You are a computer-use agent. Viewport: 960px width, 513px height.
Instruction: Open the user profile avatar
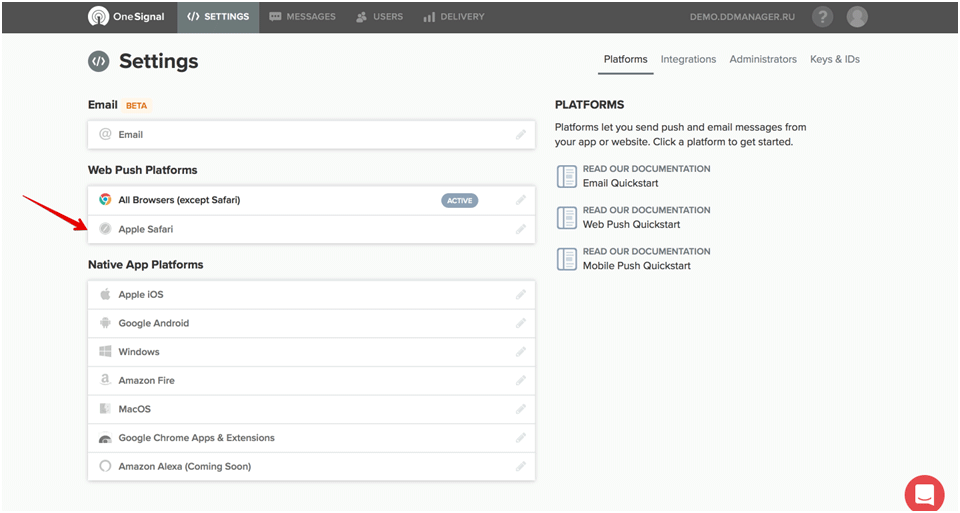pyautogui.click(x=857, y=17)
